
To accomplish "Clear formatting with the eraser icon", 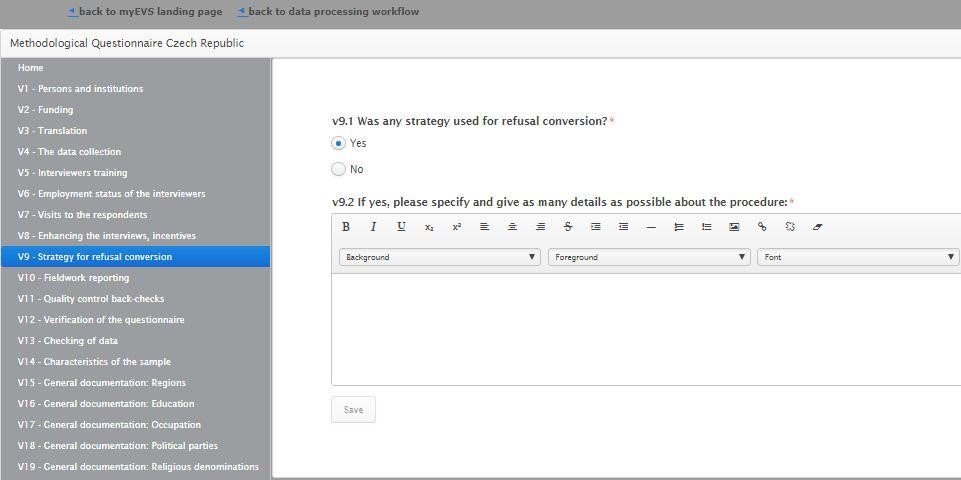I will click(818, 227).
